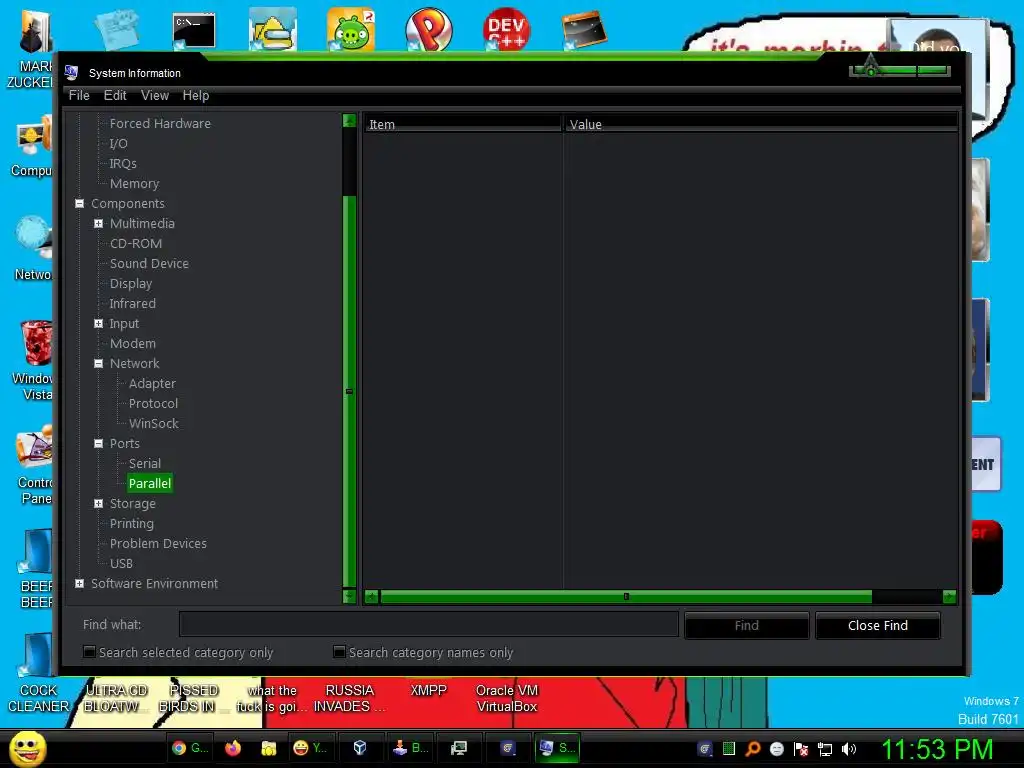
Task: Focus the Find what input field
Action: coord(428,624)
